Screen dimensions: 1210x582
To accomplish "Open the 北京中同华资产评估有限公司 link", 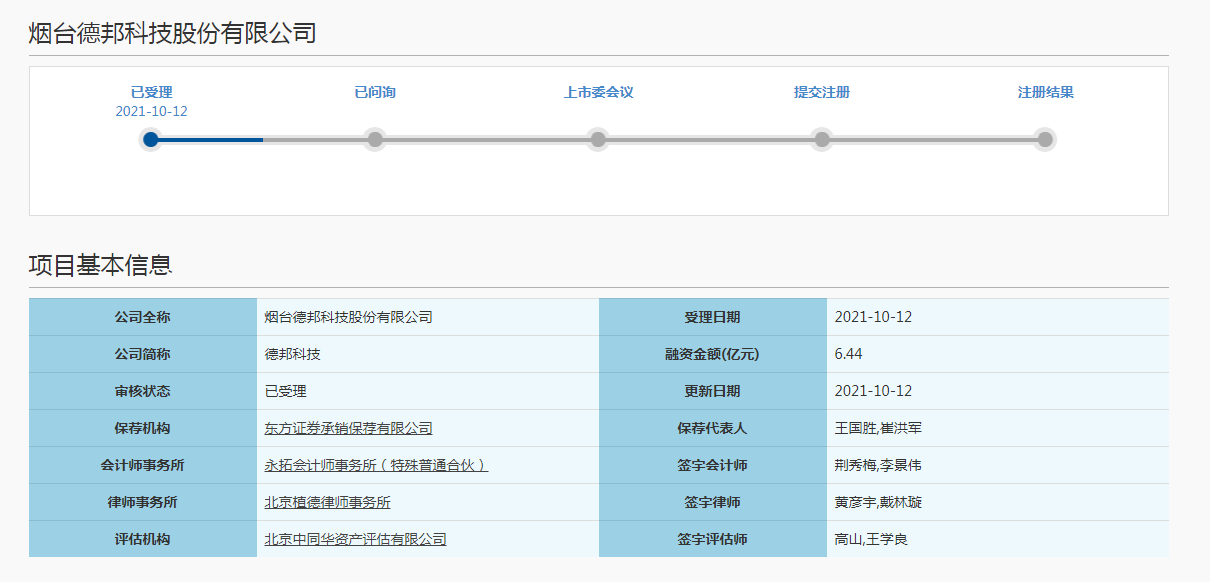I will tap(355, 539).
